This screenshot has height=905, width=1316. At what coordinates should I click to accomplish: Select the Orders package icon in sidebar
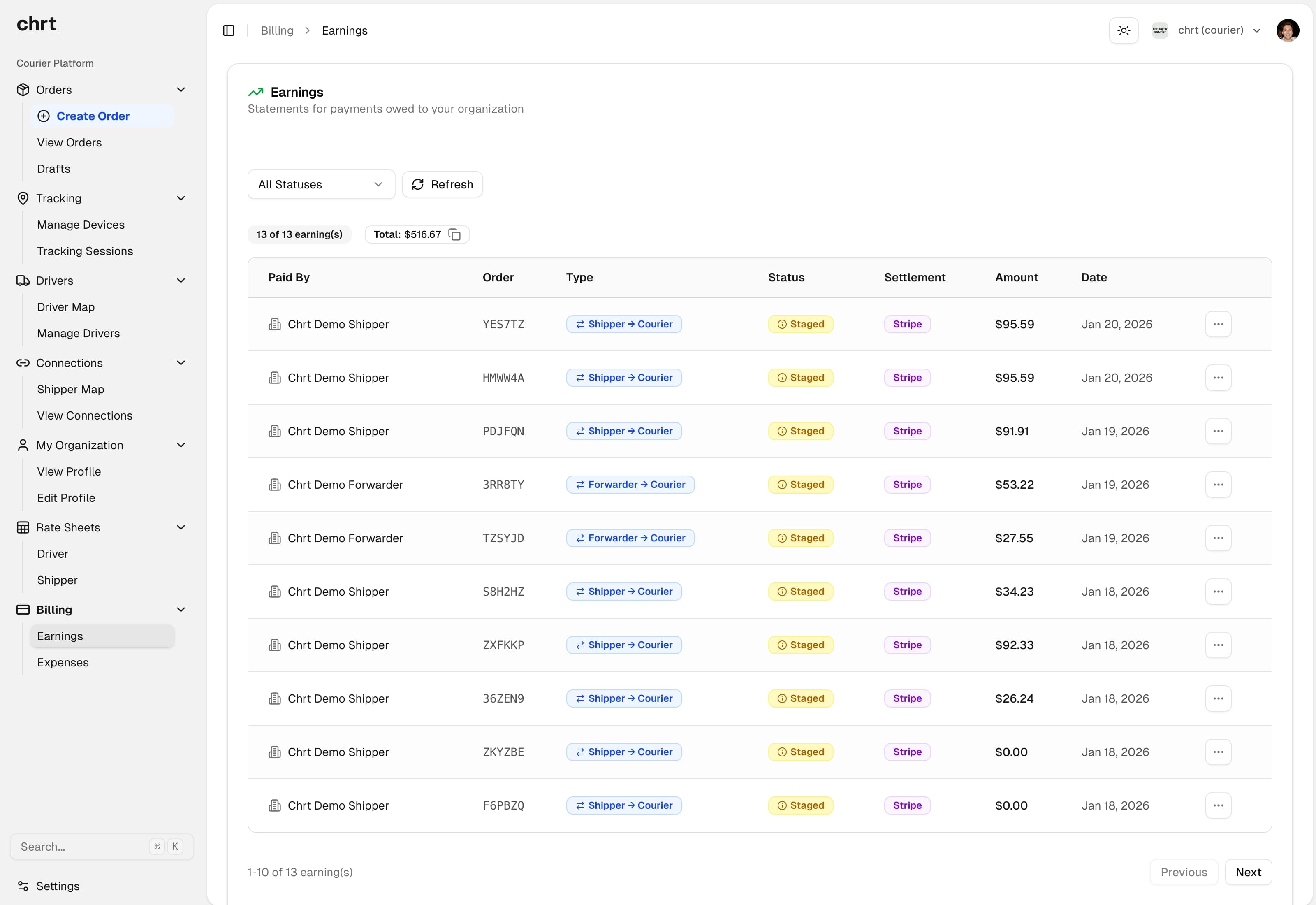(x=23, y=89)
